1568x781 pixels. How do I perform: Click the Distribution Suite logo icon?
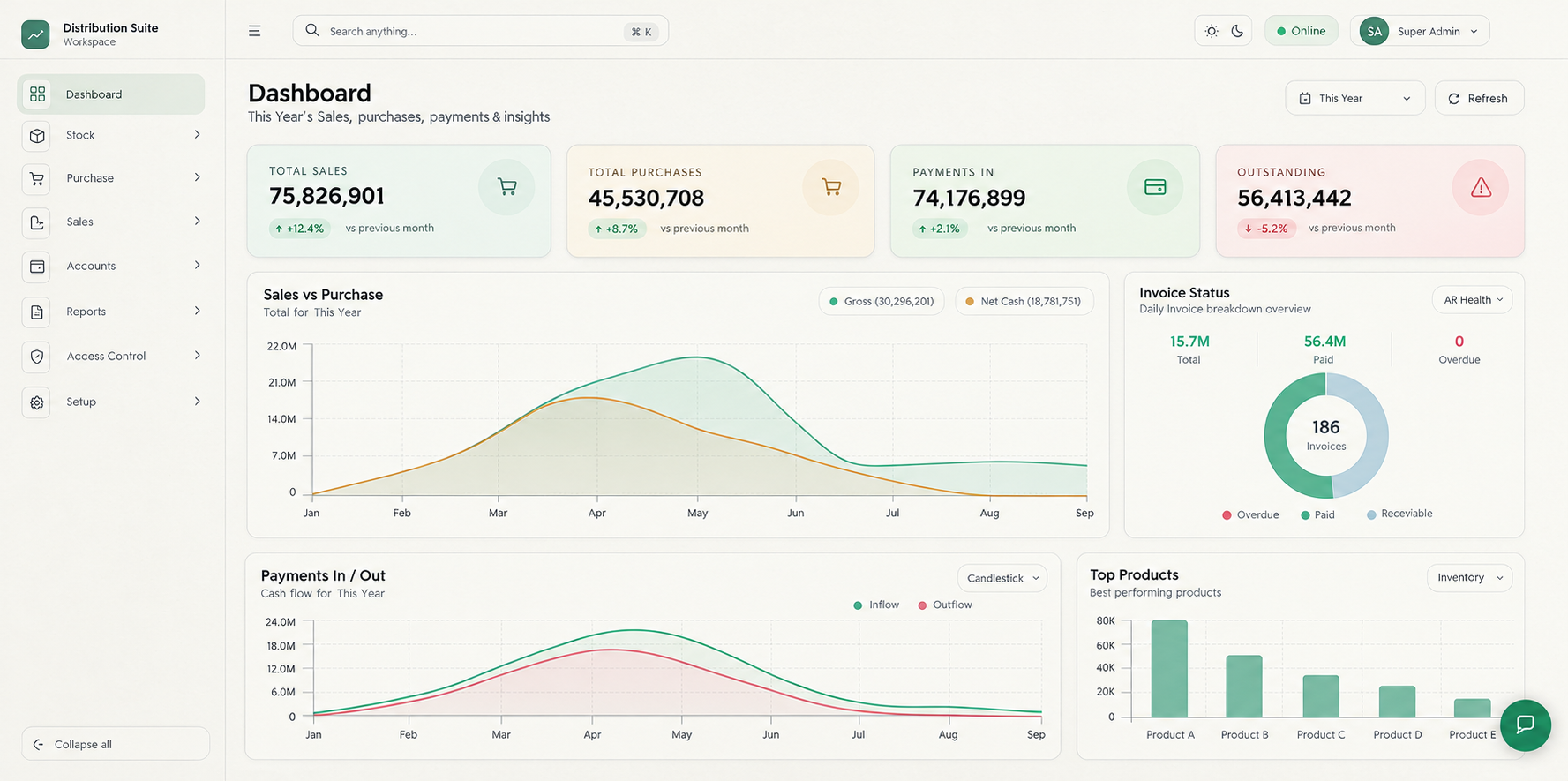pyautogui.click(x=35, y=34)
